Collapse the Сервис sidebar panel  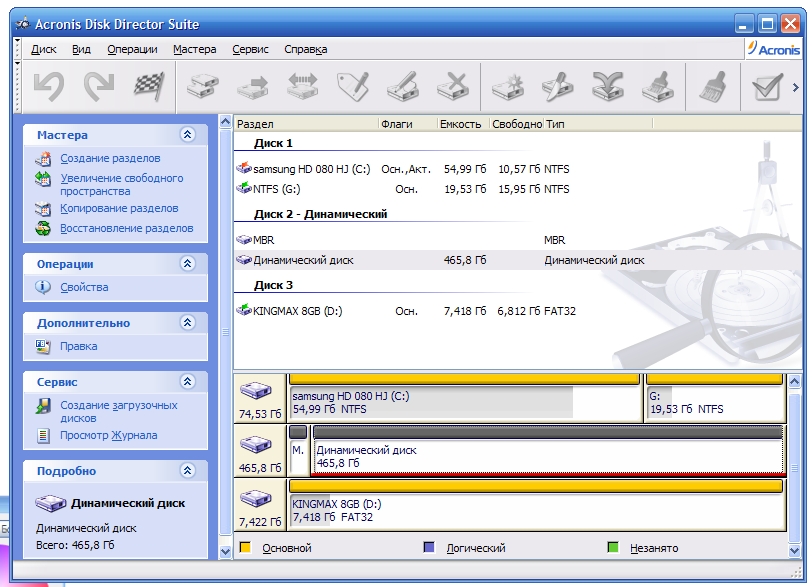click(187, 381)
